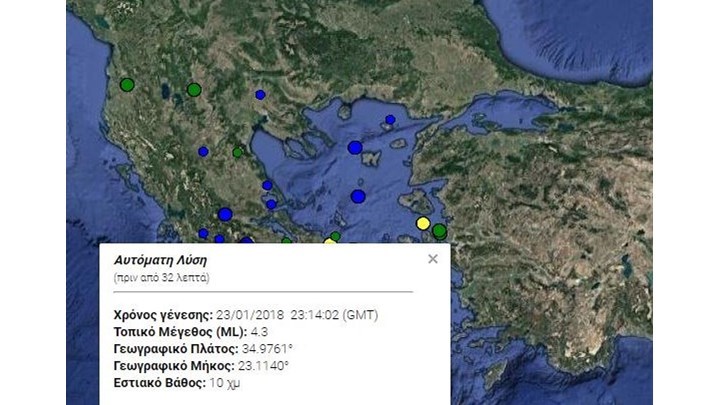The height and width of the screenshot is (405, 720).
Task: Select the yellow earthquake marker beside the green one near Chios
Action: click(x=423, y=224)
